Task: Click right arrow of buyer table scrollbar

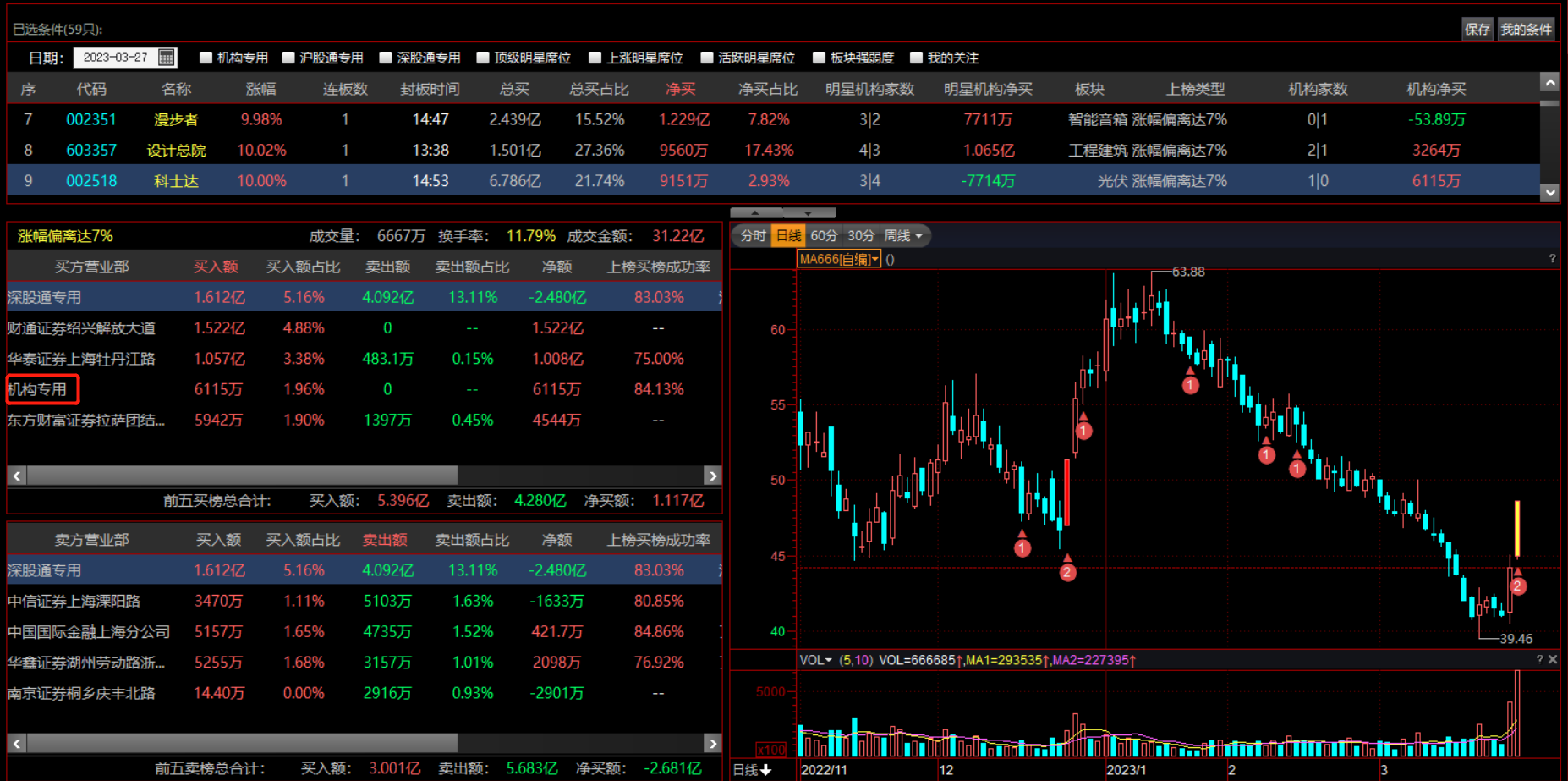Action: [x=712, y=476]
